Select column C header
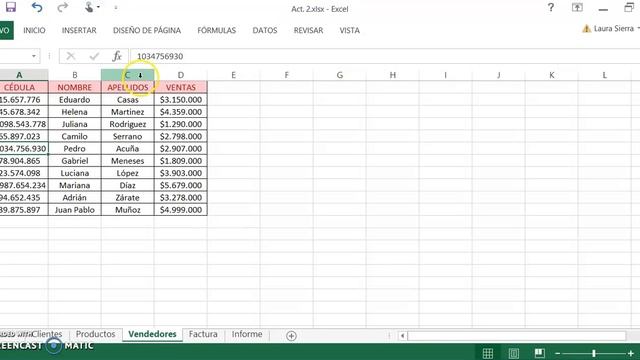 click(x=128, y=75)
